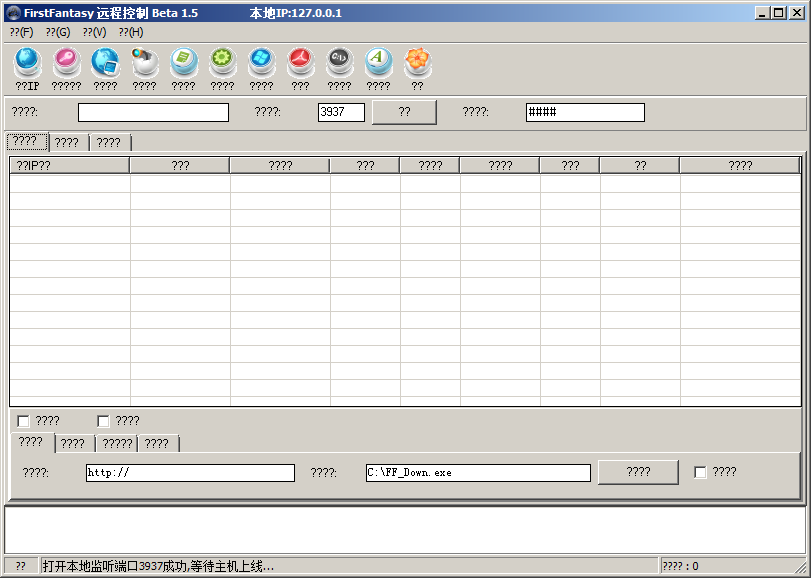Viewport: 811px width, 578px height.
Task: Open the (F) menu in menu bar
Action: click(21, 32)
